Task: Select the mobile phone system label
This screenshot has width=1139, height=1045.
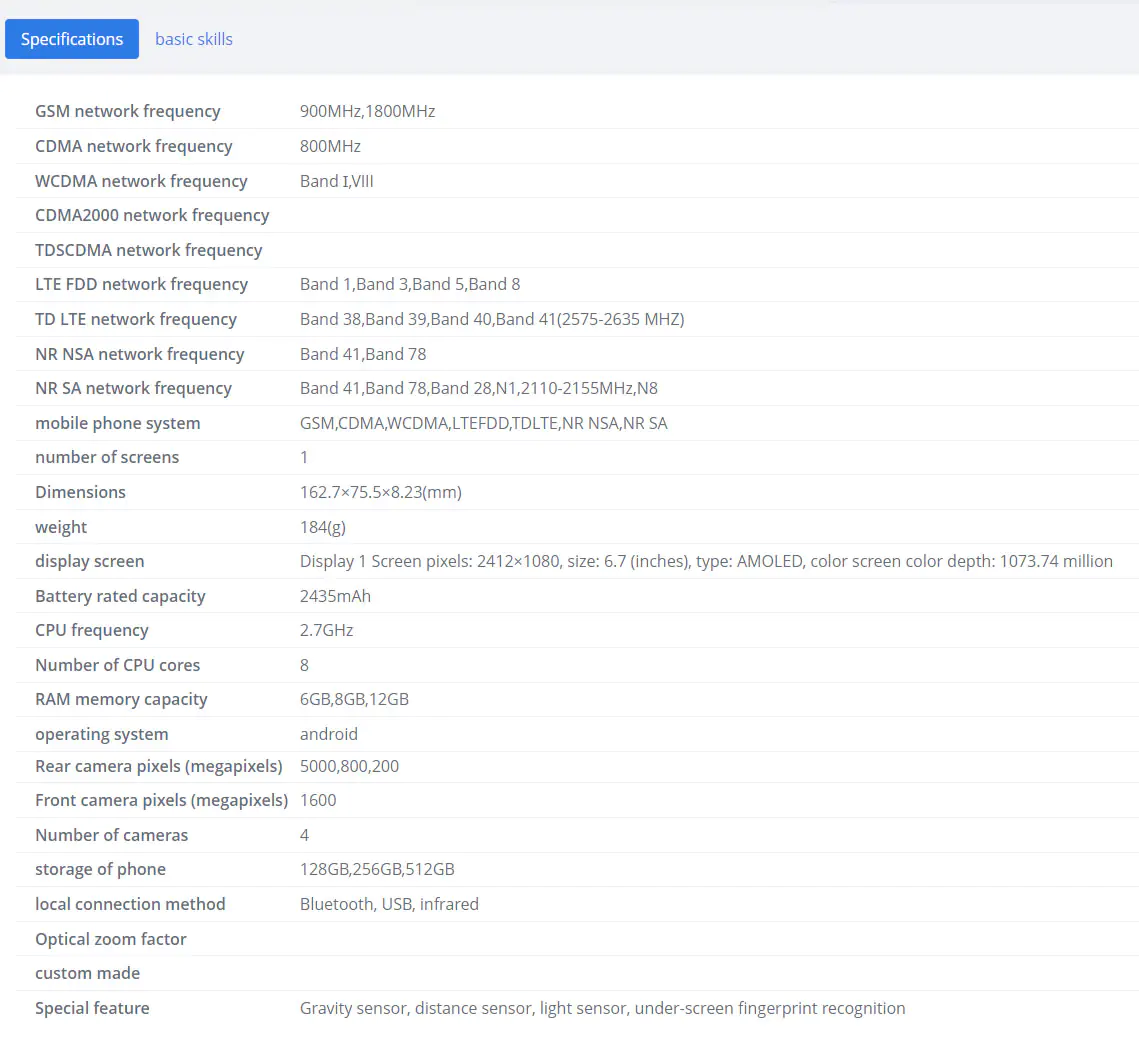Action: (118, 423)
